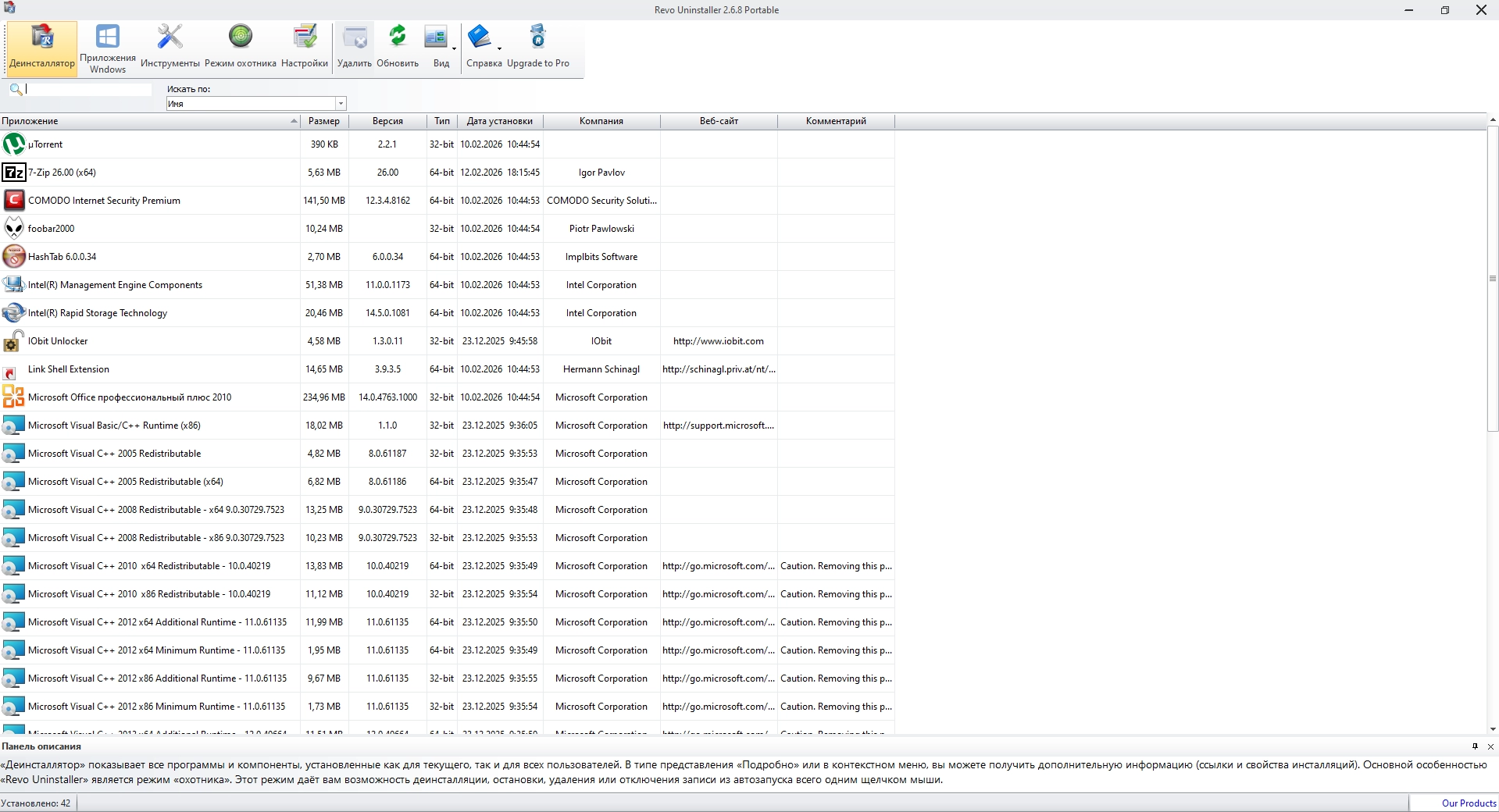Select Visual C++ 2008 x86 9.0.30729.7523 row
The height and width of the screenshot is (812, 1499).
tap(447, 538)
